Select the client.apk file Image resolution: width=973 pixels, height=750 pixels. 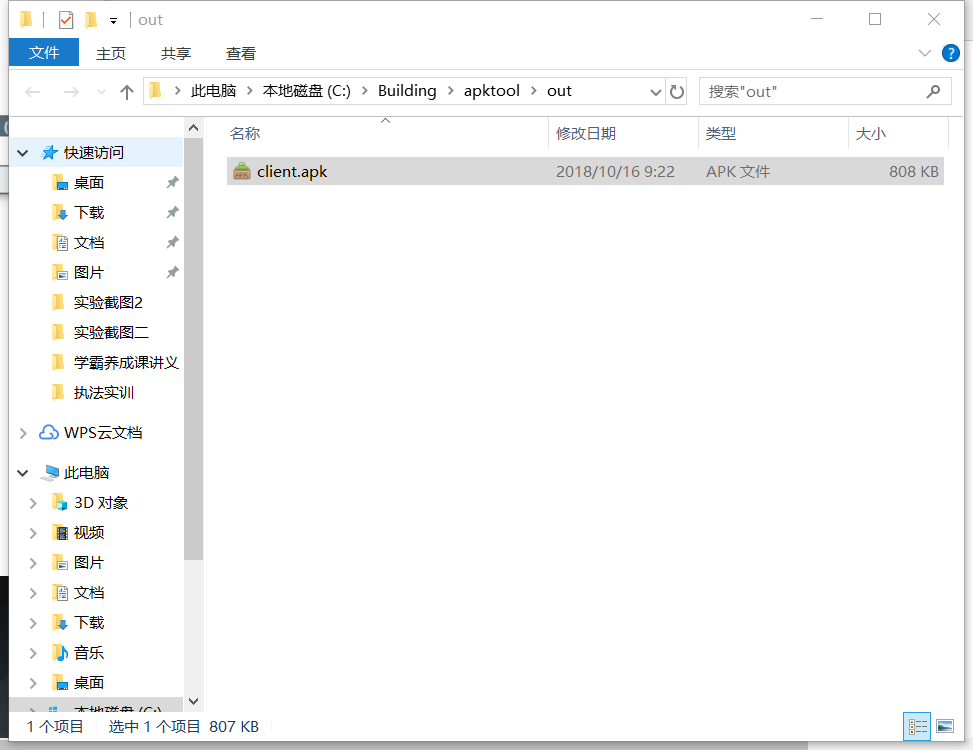point(585,171)
